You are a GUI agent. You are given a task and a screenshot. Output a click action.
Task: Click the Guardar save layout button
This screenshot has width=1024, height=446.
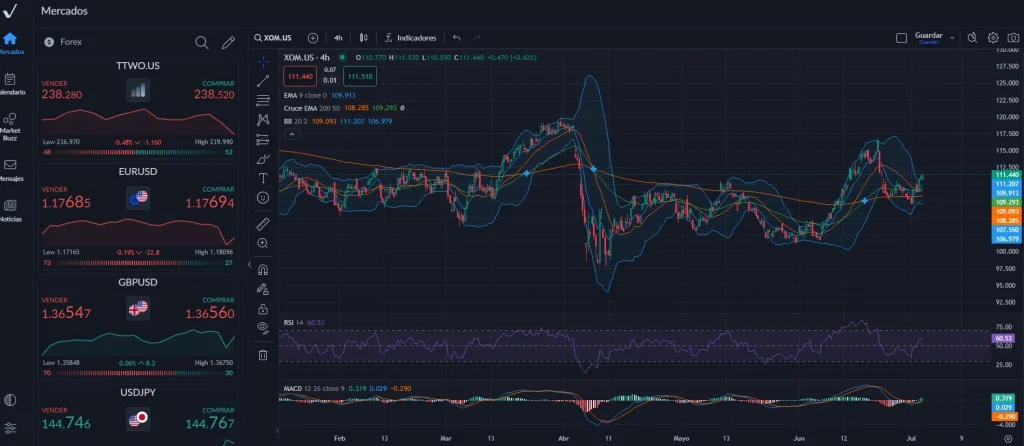[x=928, y=38]
